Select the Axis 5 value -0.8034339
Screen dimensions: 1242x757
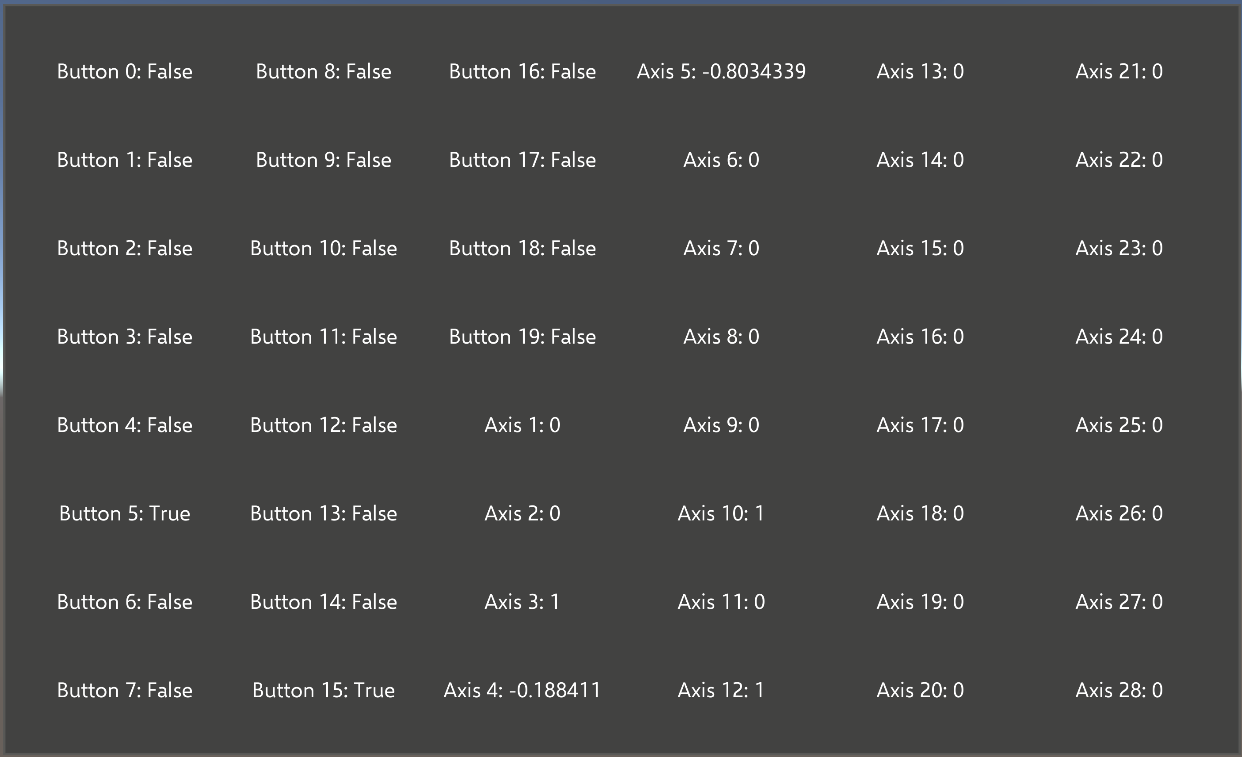click(x=721, y=71)
